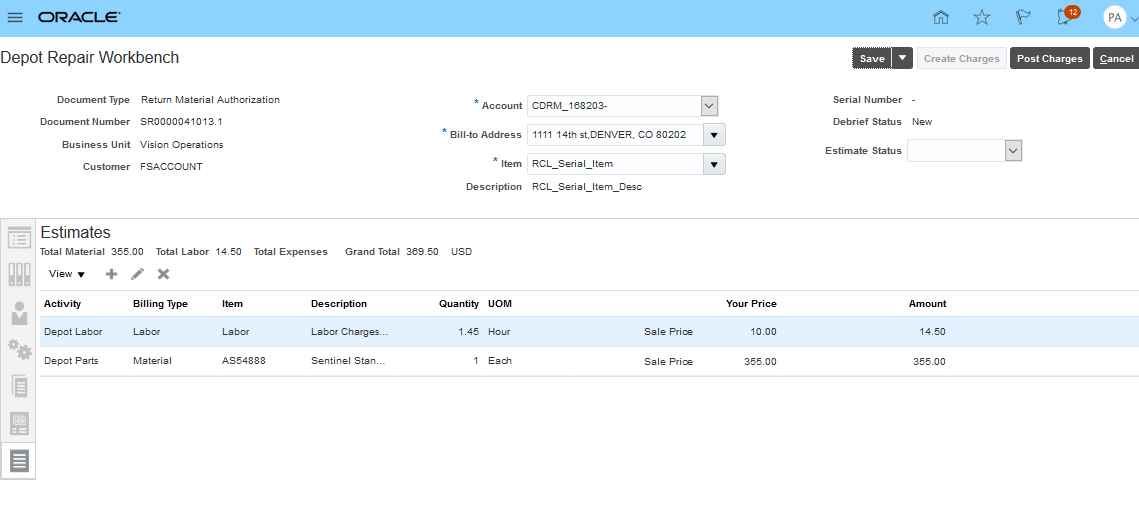This screenshot has width=1139, height=510.
Task: Click quantity cell 1.45
Action: point(469,332)
